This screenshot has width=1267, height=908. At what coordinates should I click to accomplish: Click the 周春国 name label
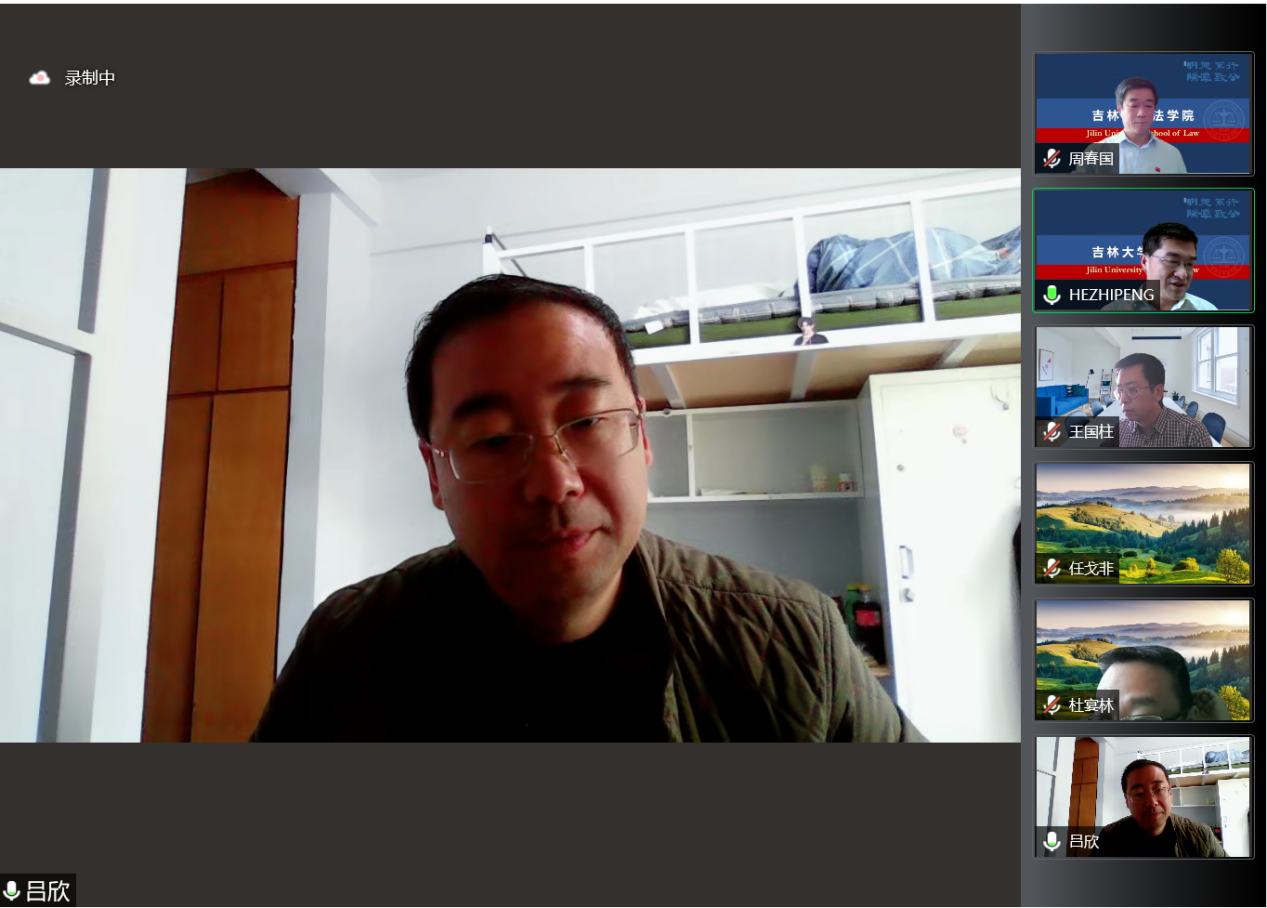(x=1091, y=158)
